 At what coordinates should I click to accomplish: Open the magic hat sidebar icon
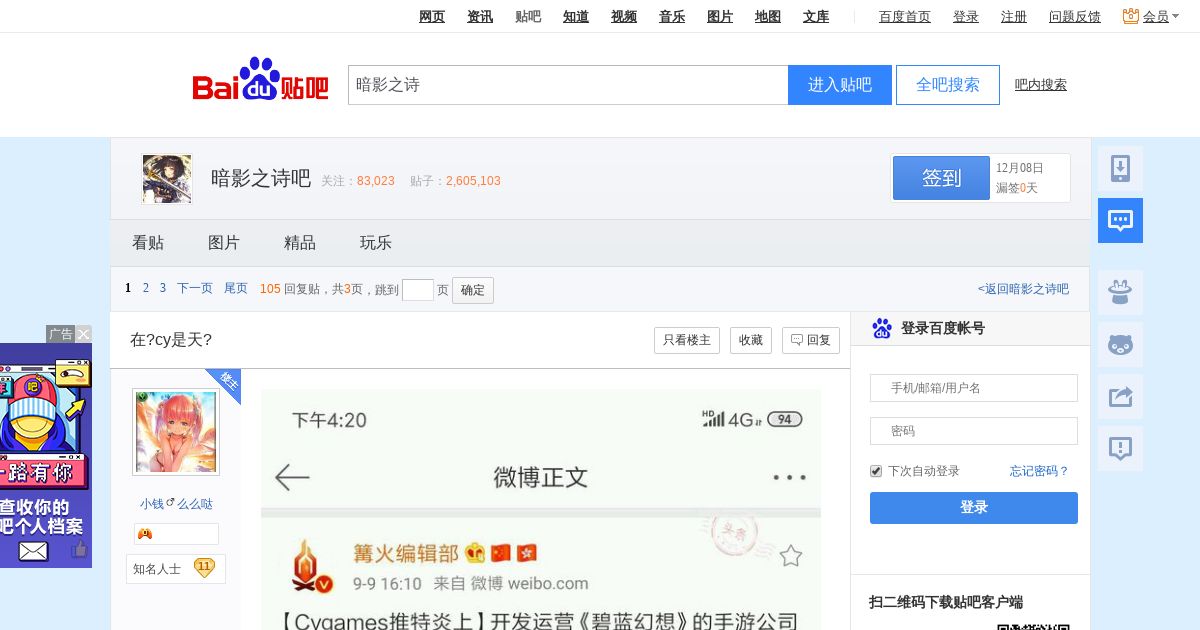pyautogui.click(x=1120, y=293)
